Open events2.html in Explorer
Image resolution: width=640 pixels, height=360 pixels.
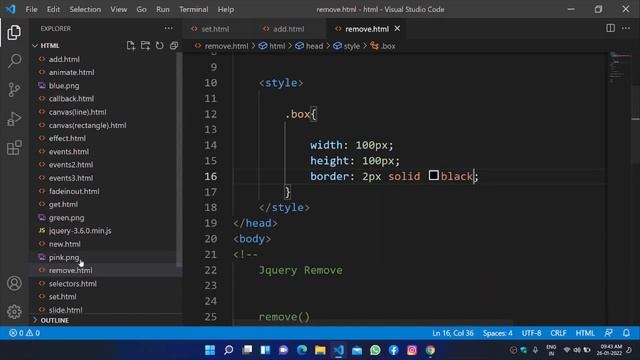(71, 164)
